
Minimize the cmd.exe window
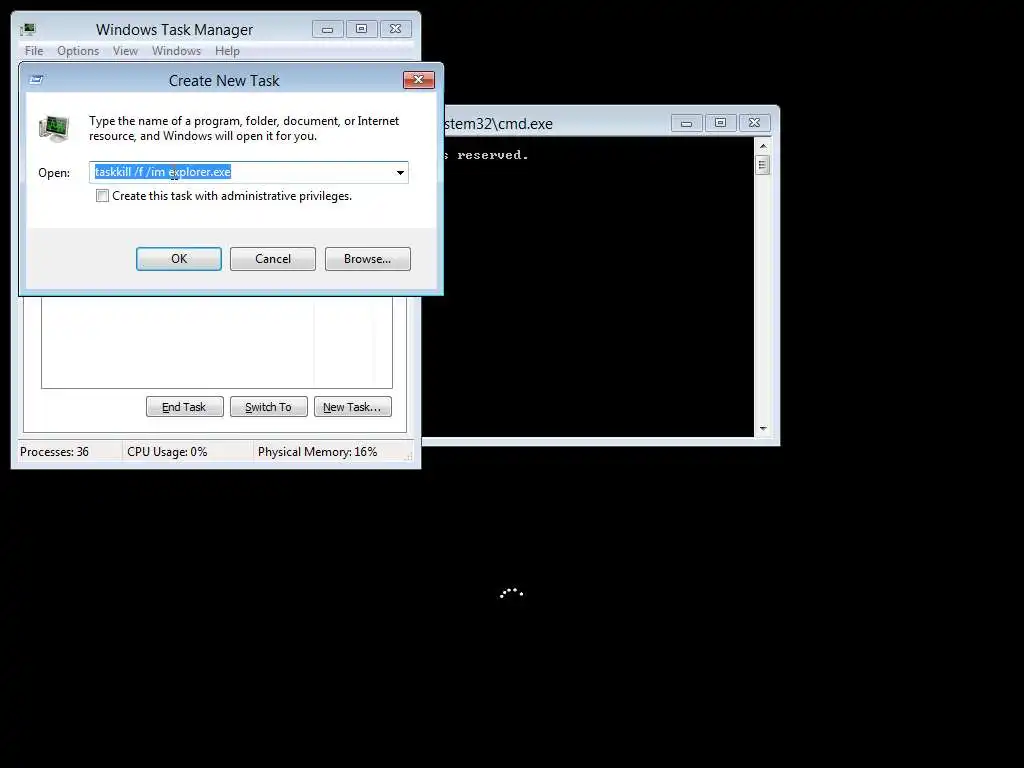click(686, 123)
